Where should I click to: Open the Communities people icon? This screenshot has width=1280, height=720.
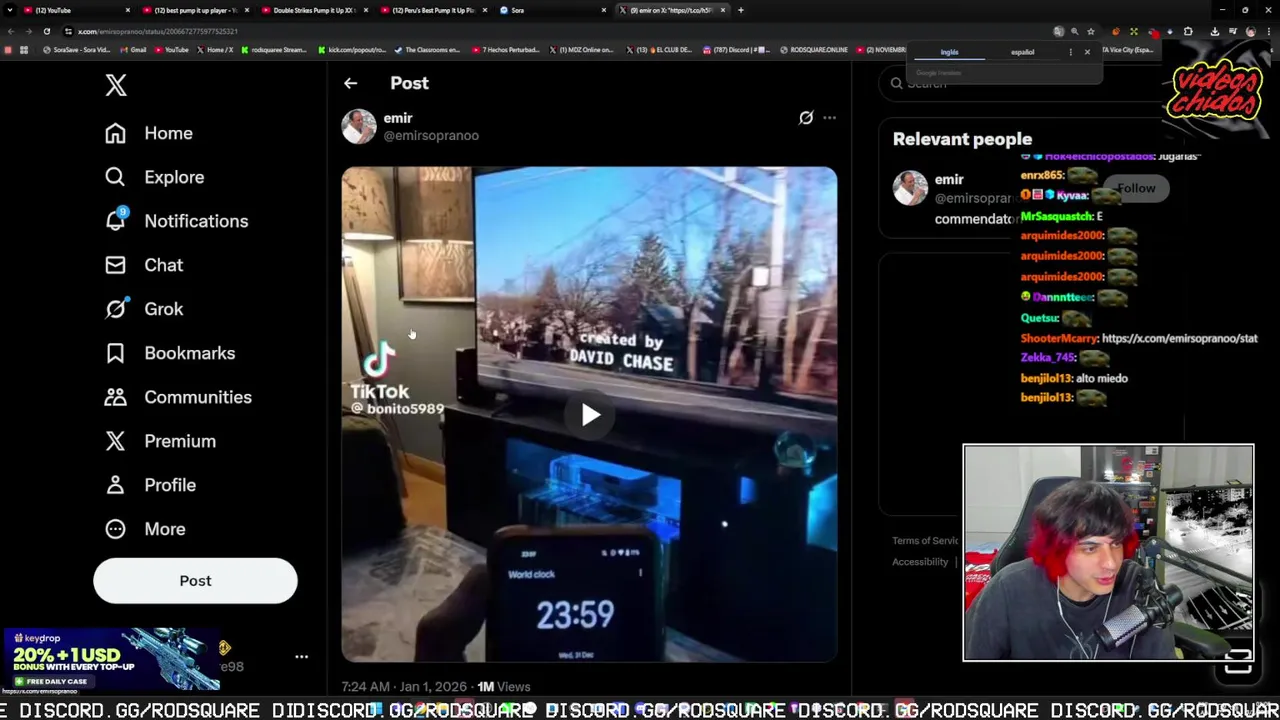click(x=115, y=397)
